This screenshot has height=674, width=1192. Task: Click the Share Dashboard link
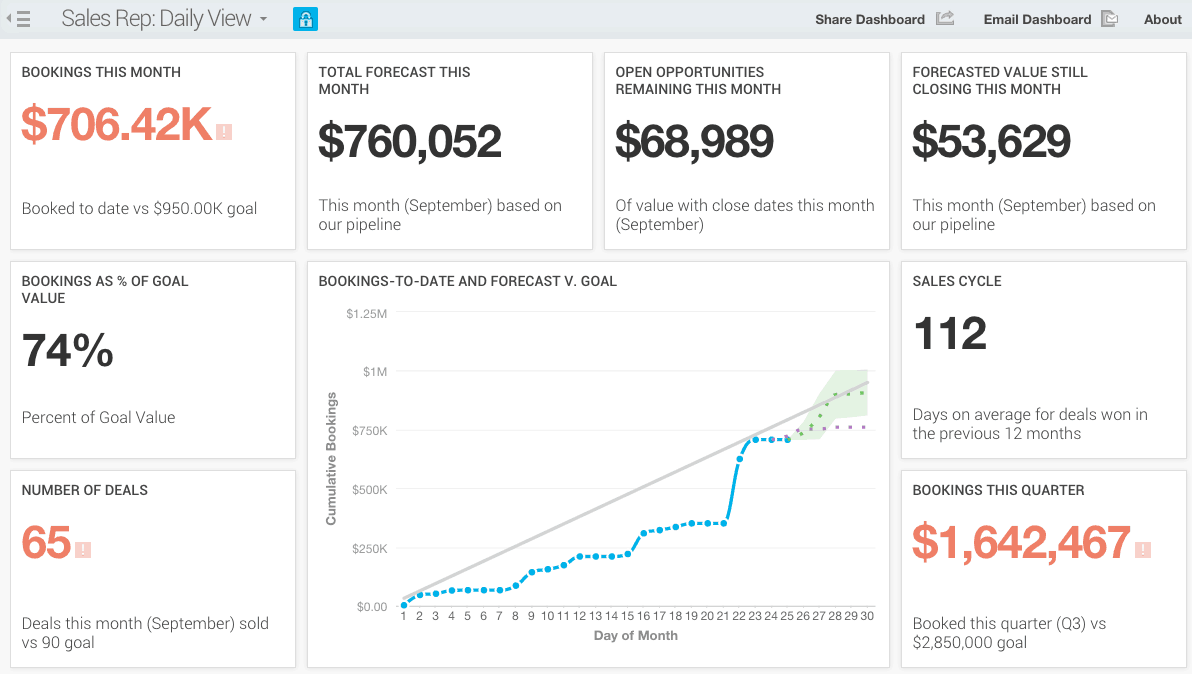(x=869, y=19)
